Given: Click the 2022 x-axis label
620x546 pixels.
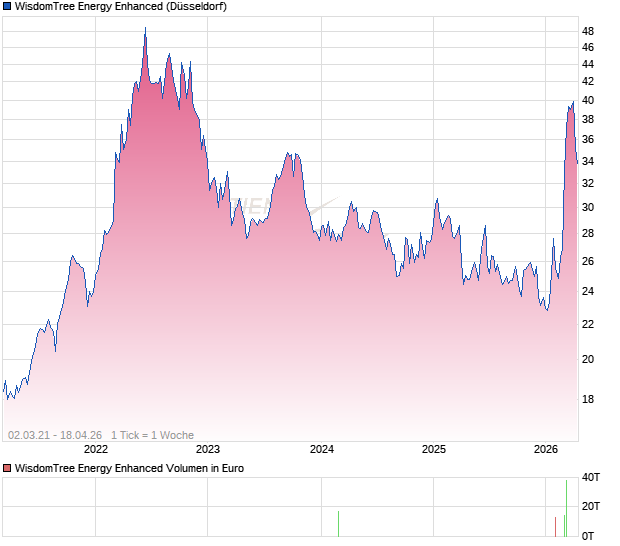Looking at the screenshot, I should [96, 449].
